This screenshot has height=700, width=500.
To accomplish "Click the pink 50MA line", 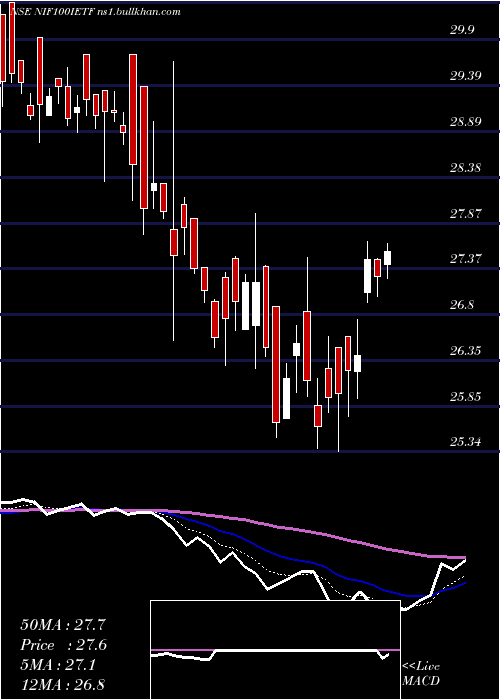I will pyautogui.click(x=277, y=527).
